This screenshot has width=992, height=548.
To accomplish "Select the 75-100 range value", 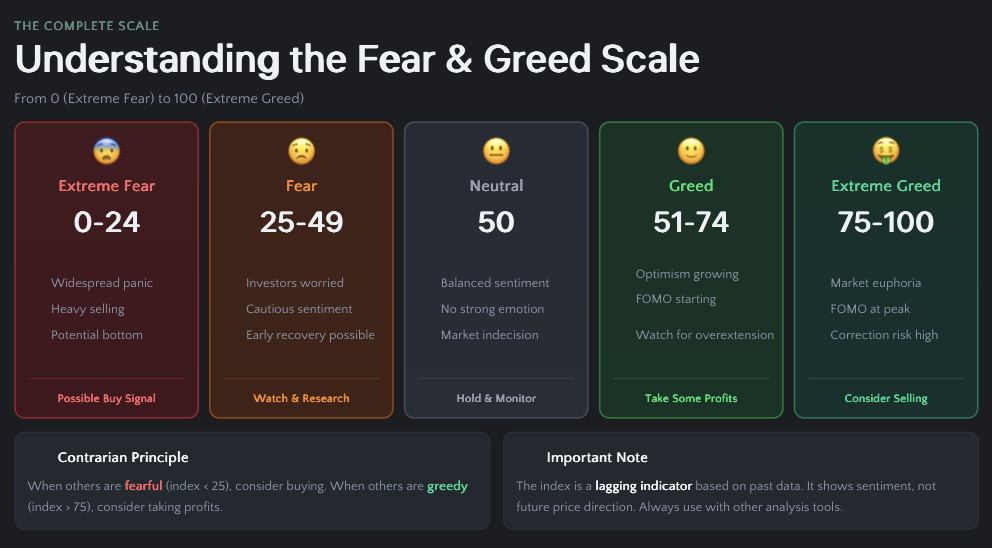I will pyautogui.click(x=886, y=222).
